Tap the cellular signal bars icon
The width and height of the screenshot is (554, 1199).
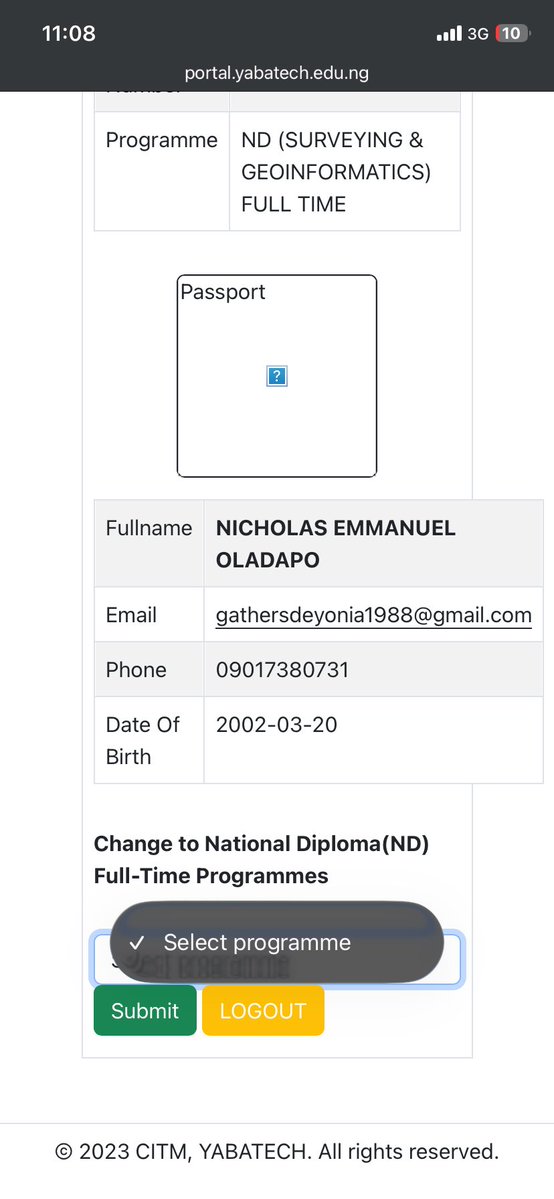(449, 34)
